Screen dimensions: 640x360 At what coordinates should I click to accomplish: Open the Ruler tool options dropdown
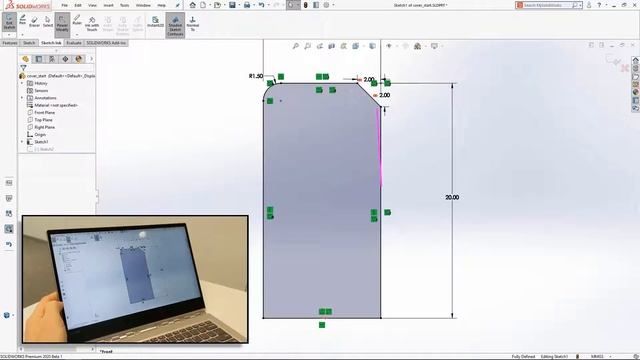pyautogui.click(x=77, y=35)
